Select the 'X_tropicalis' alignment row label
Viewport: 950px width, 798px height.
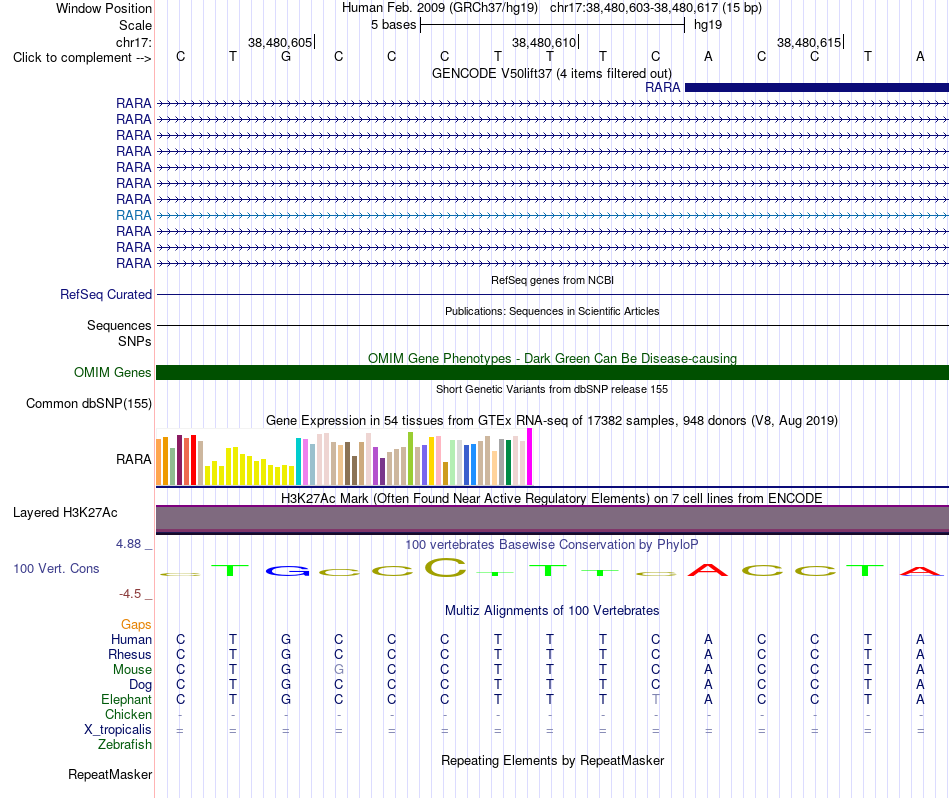click(118, 730)
